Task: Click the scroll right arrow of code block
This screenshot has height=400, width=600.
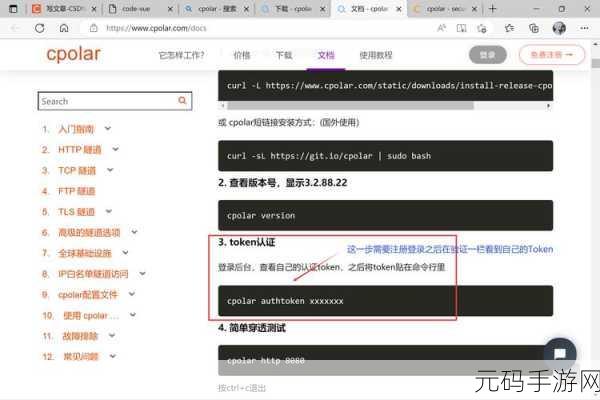Action: pyautogui.click(x=548, y=106)
